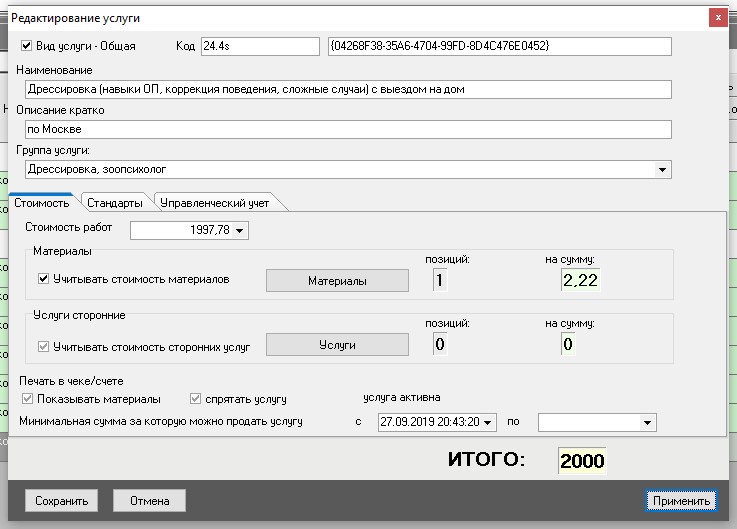Toggle Учитывать стоимость сторонних услуг checkbox
Viewport: 737px width, 529px height.
pos(44,347)
